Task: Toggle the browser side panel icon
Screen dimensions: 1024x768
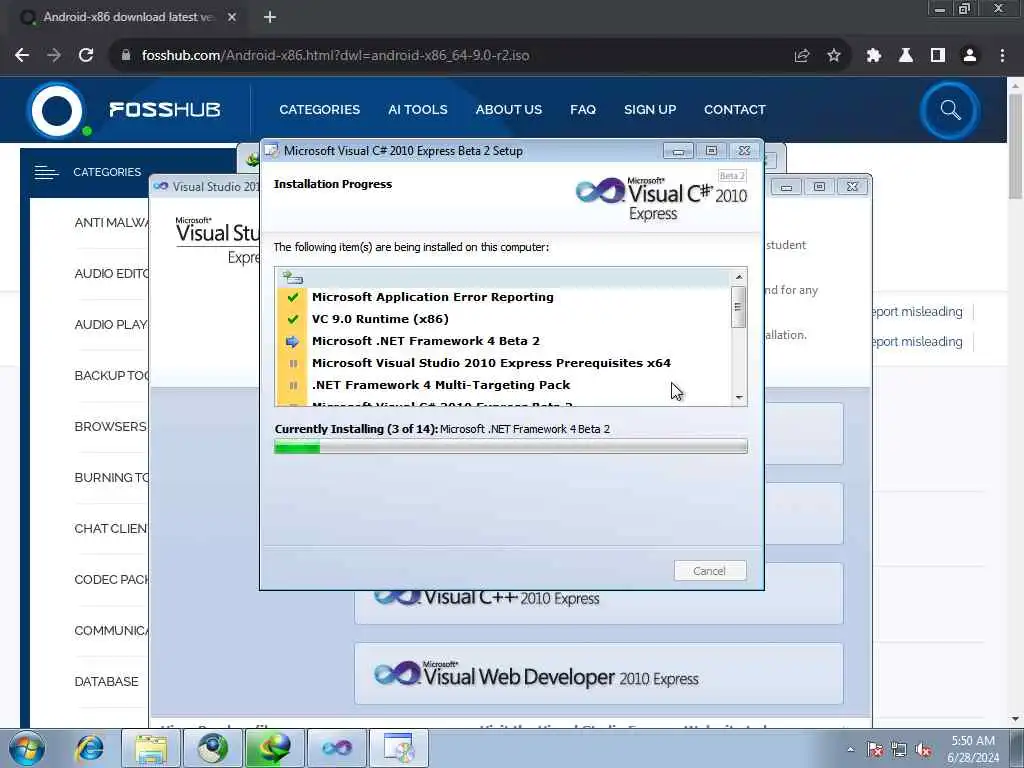Action: tap(938, 56)
